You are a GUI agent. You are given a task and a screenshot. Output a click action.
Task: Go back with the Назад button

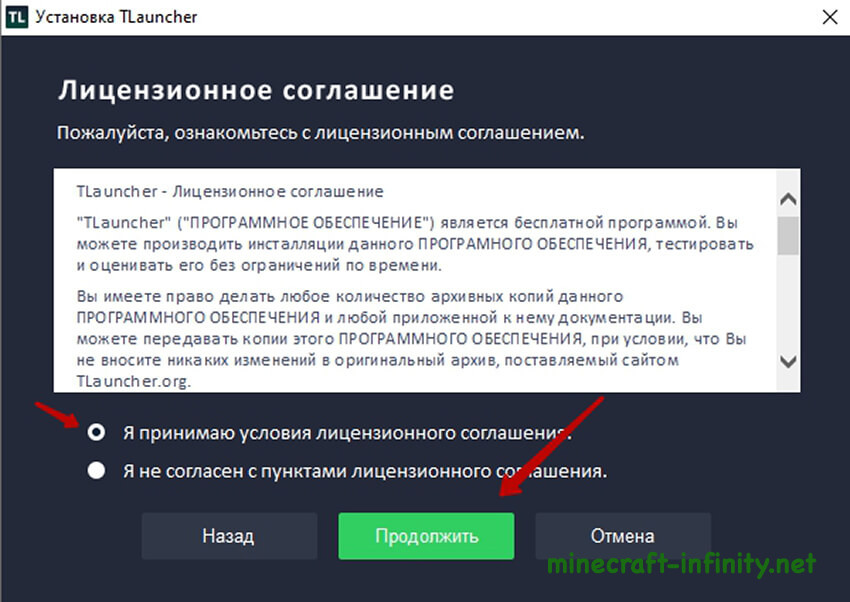click(229, 536)
